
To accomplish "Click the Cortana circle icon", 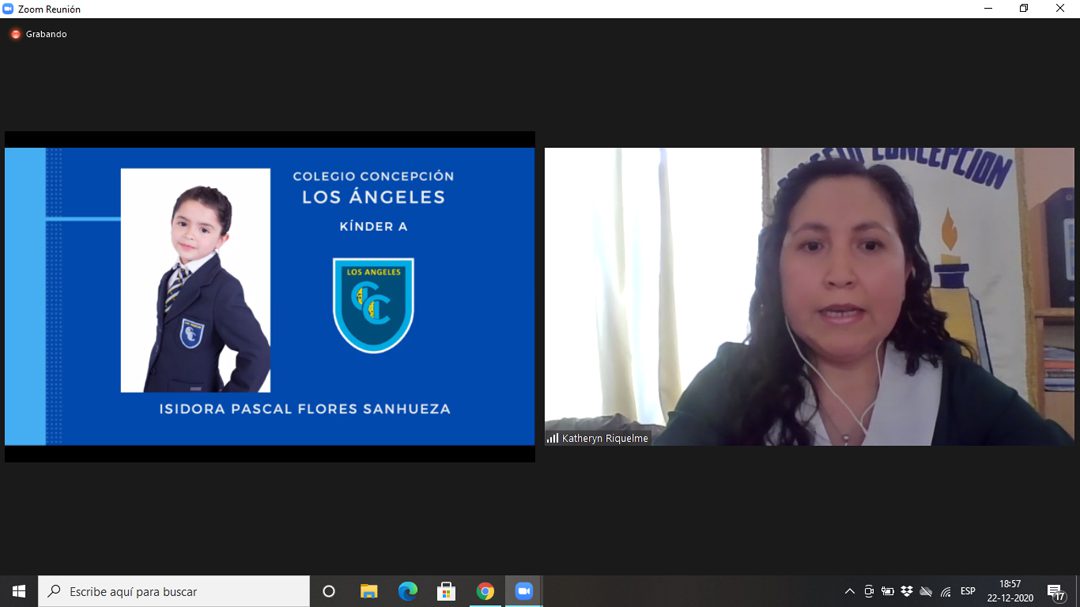I will (328, 591).
